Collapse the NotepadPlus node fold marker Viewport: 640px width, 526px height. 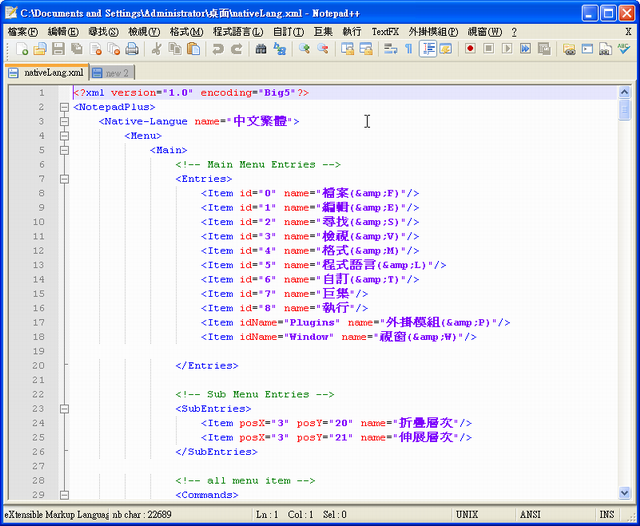pyautogui.click(x=65, y=107)
